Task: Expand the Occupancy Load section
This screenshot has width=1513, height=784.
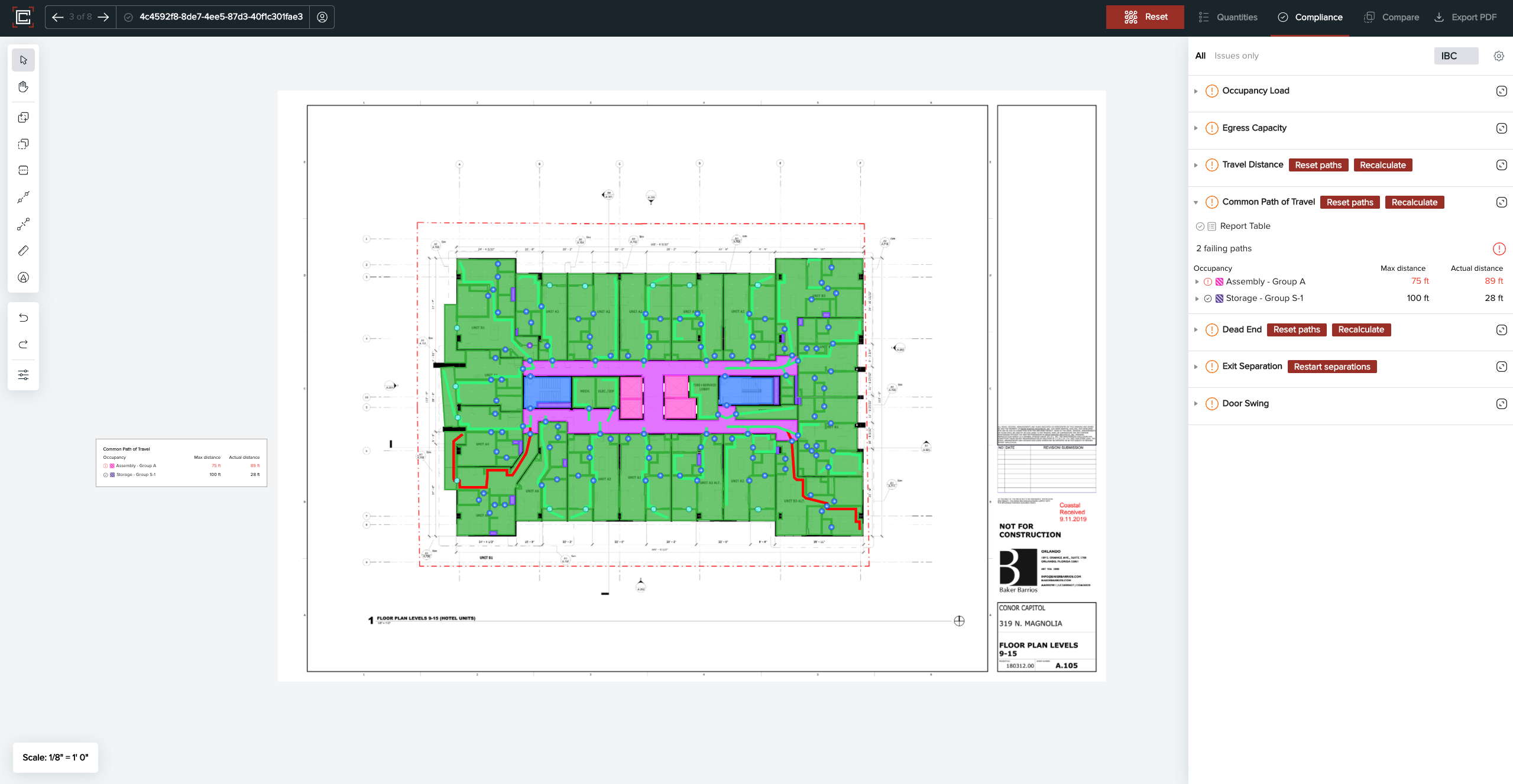Action: (x=1196, y=91)
